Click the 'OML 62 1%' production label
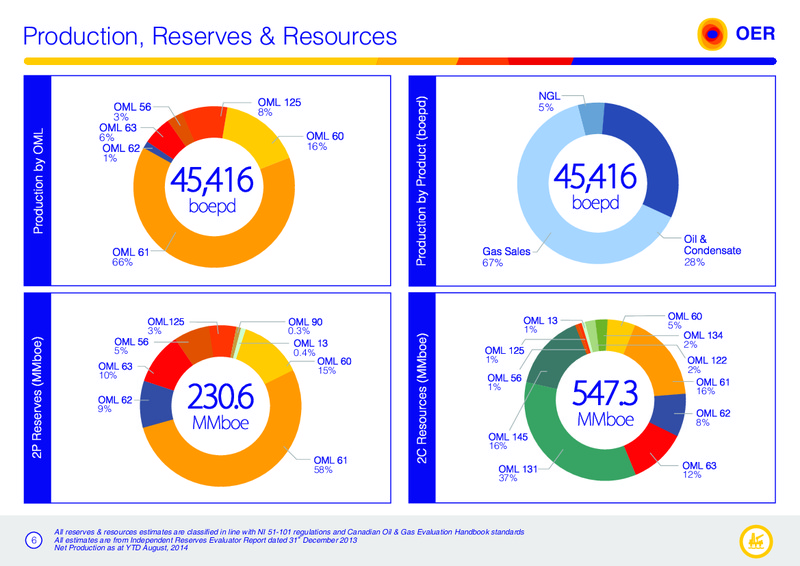The width and height of the screenshot is (800, 566). pos(121,153)
